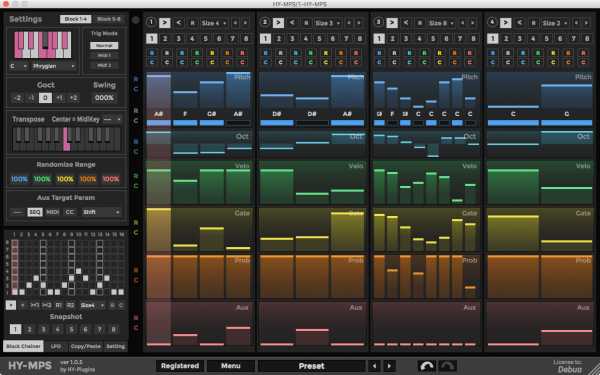Select Snapshot slot 3
This screenshot has height=375, width=600.
click(43, 329)
